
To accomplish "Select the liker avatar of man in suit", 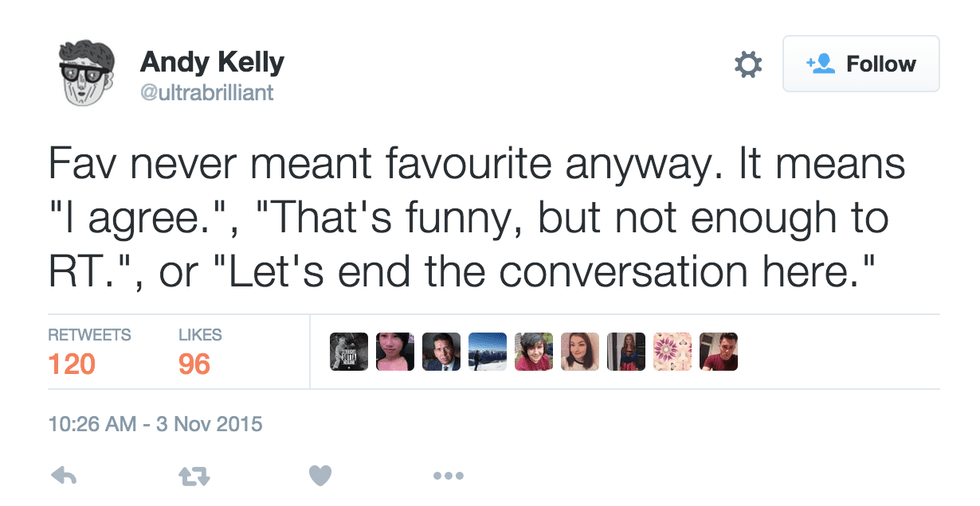I will (441, 352).
